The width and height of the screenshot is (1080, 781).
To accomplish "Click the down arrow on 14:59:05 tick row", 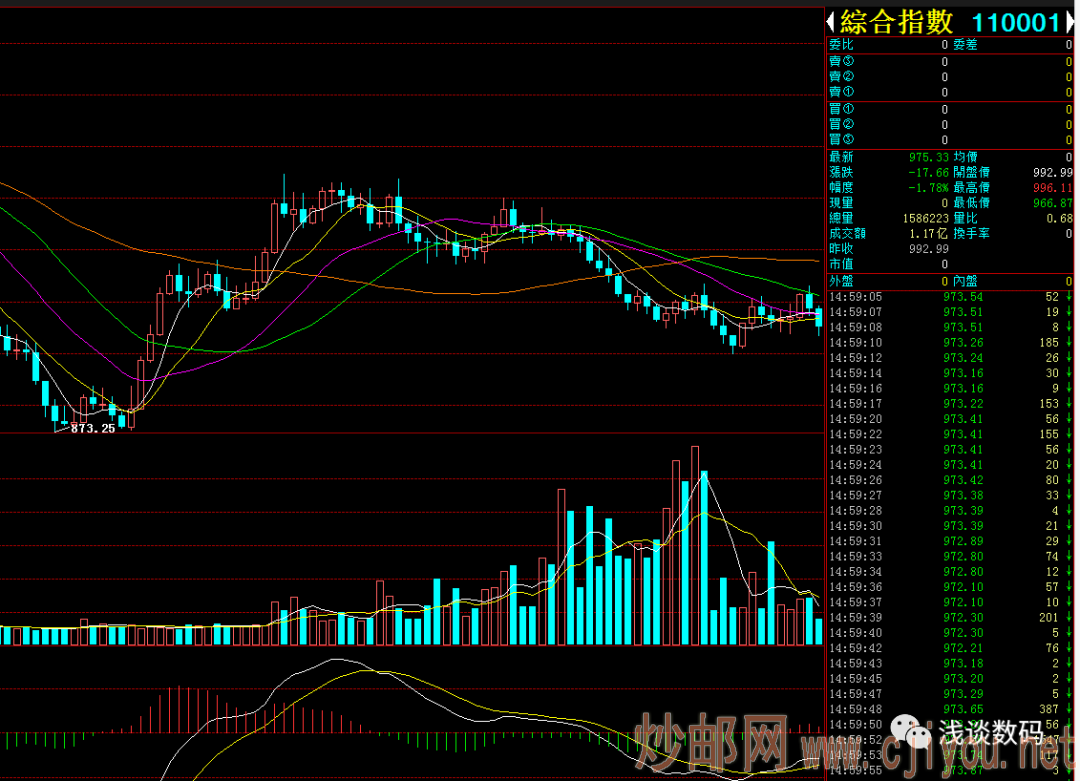I will click(x=1069, y=297).
